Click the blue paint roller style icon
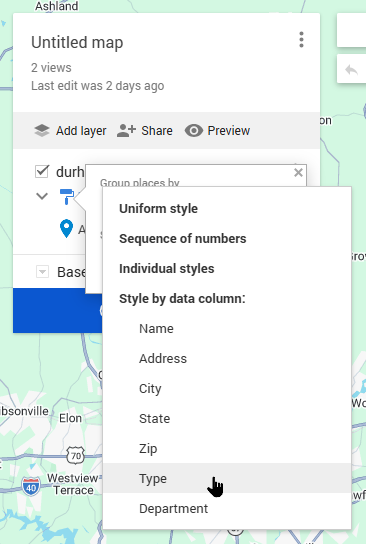 click(x=66, y=196)
